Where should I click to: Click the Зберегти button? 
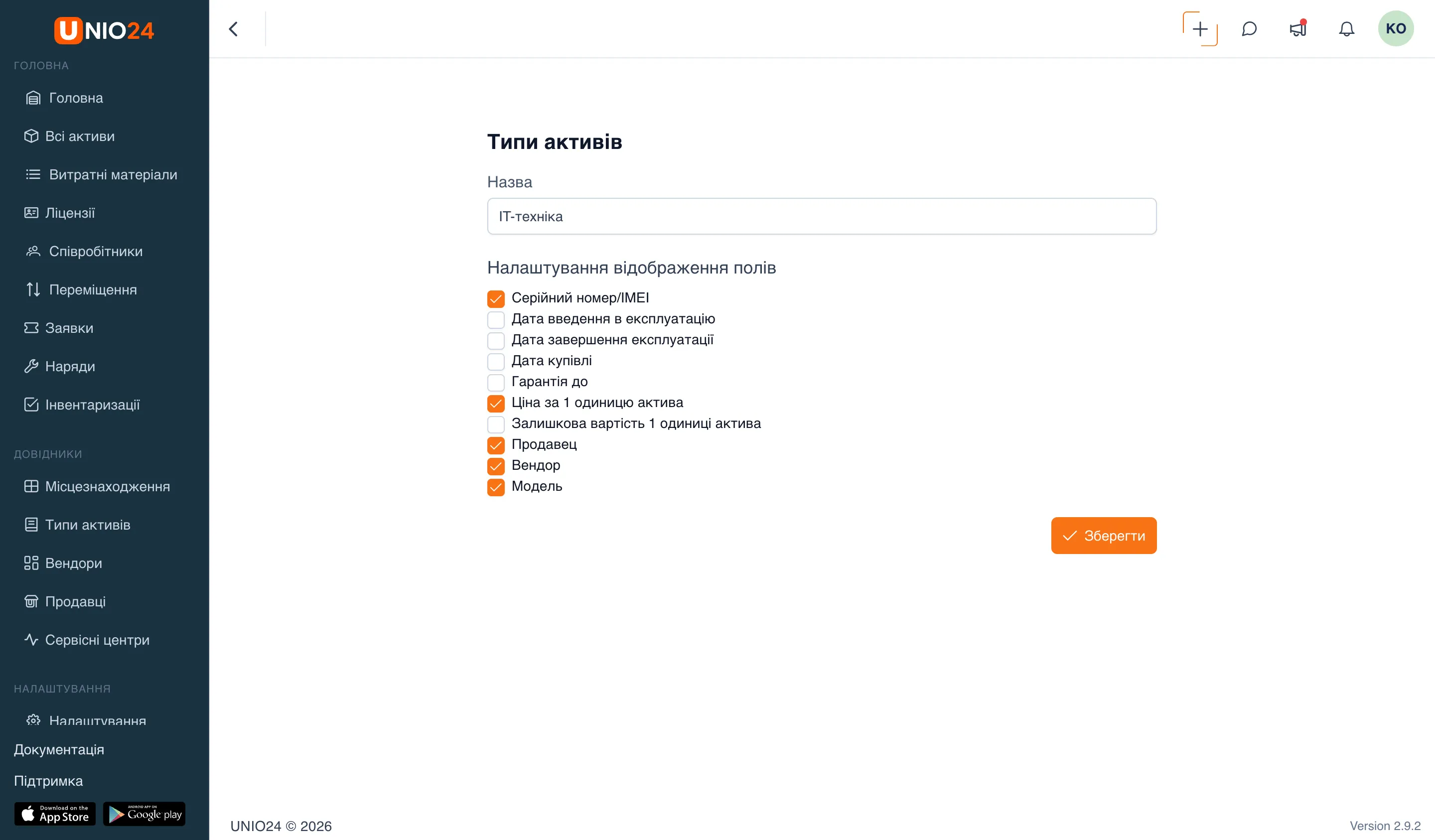pyautogui.click(x=1104, y=535)
